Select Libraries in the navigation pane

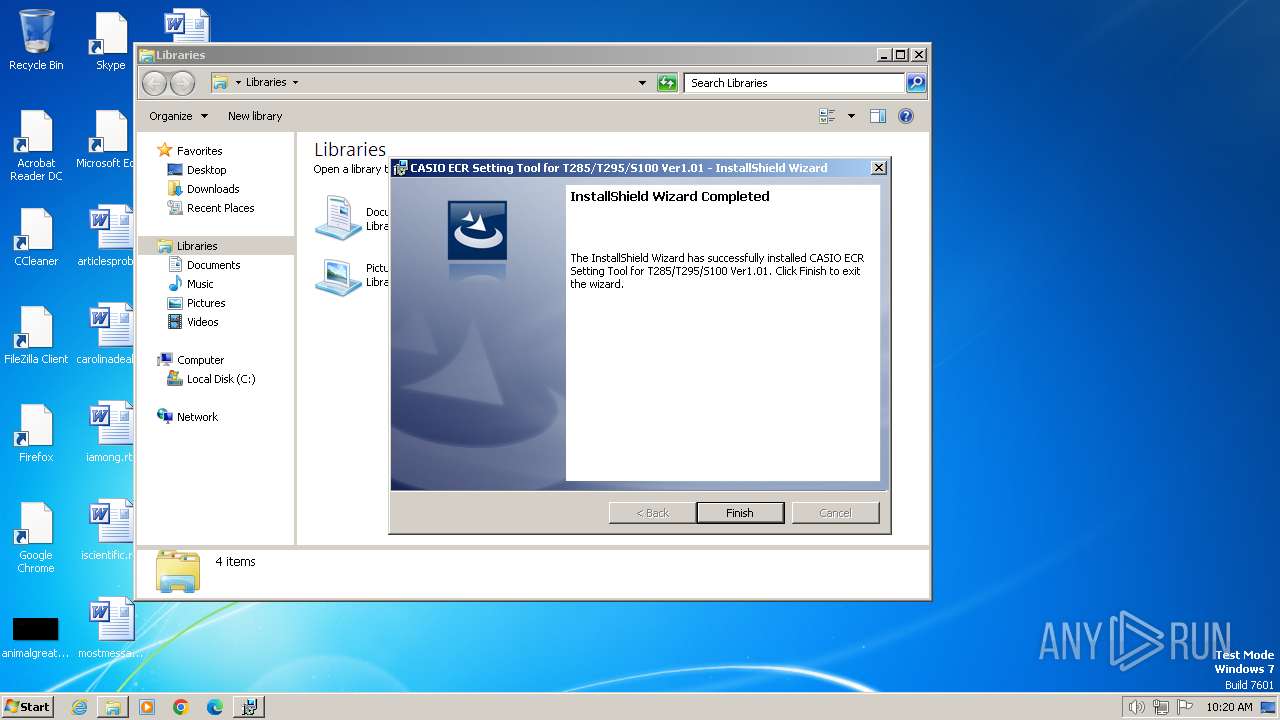point(197,246)
